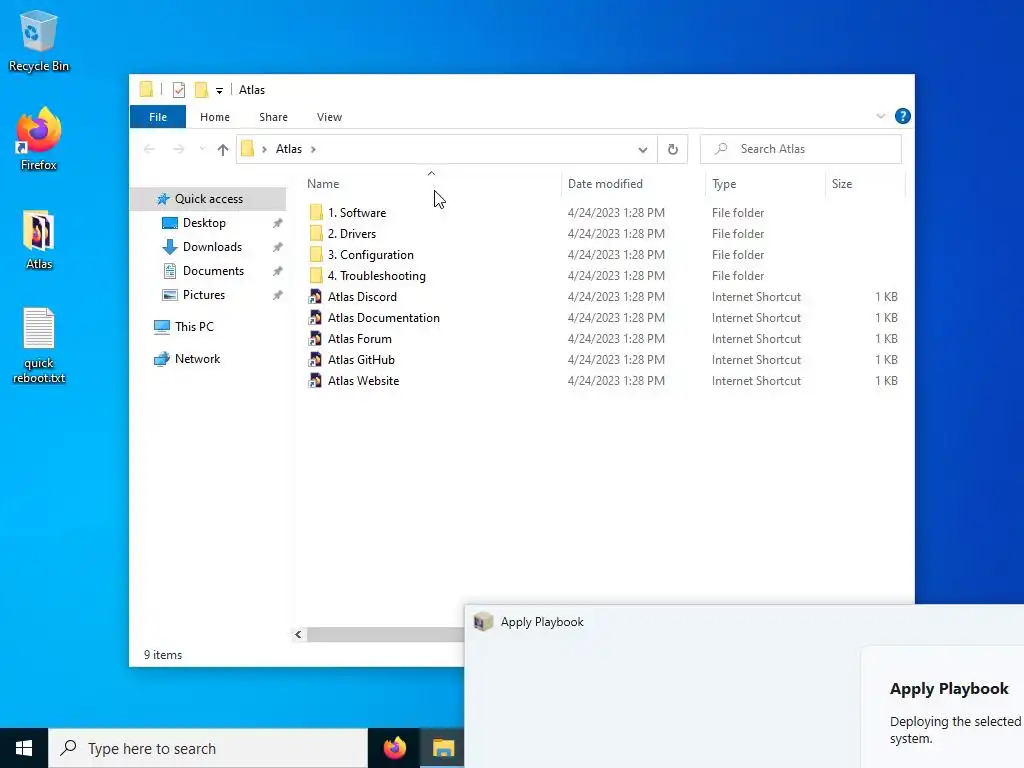Click the Atlas breadcrumb in address bar

tap(289, 149)
